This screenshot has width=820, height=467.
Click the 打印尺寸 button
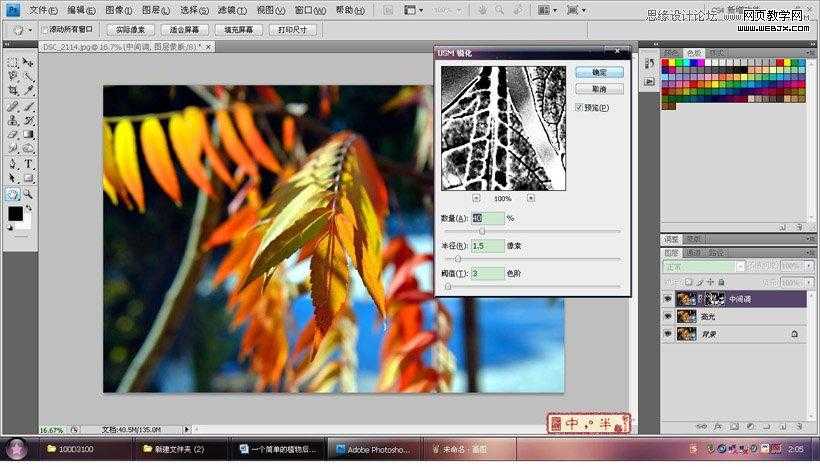[x=293, y=30]
